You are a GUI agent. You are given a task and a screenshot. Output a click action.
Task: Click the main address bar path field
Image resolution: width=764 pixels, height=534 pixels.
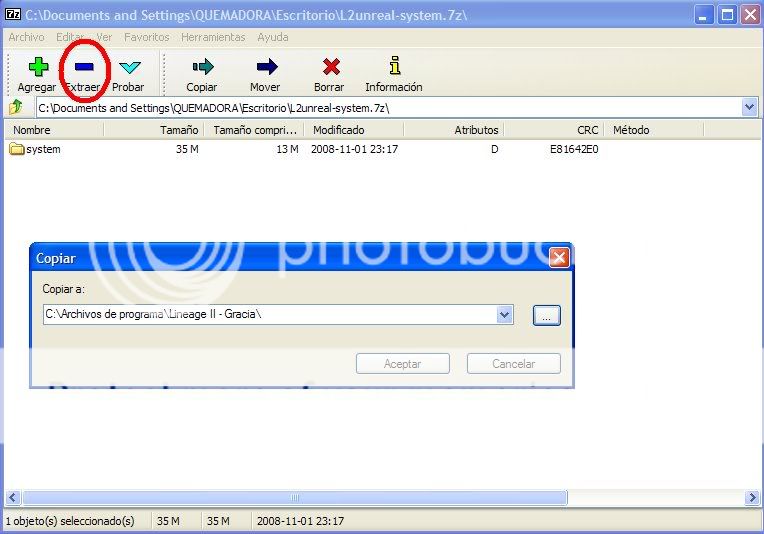tap(389, 107)
